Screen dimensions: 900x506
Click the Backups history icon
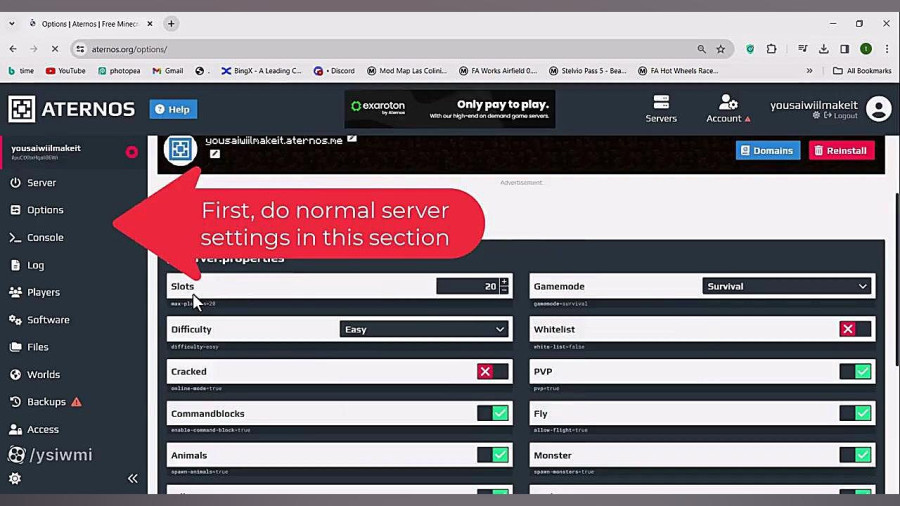coord(15,402)
